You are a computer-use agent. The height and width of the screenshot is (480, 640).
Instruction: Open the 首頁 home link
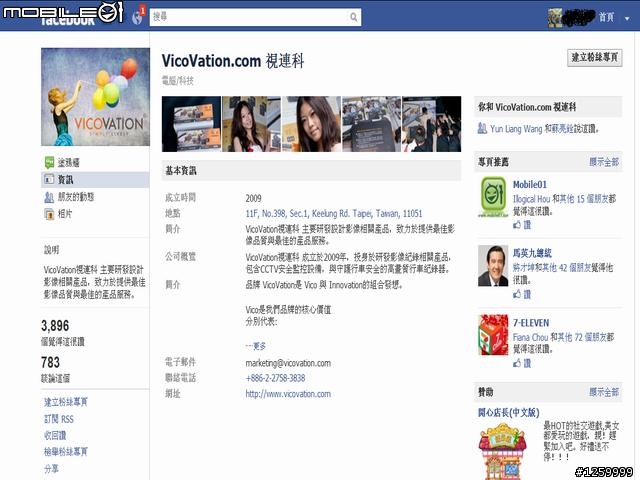607,17
